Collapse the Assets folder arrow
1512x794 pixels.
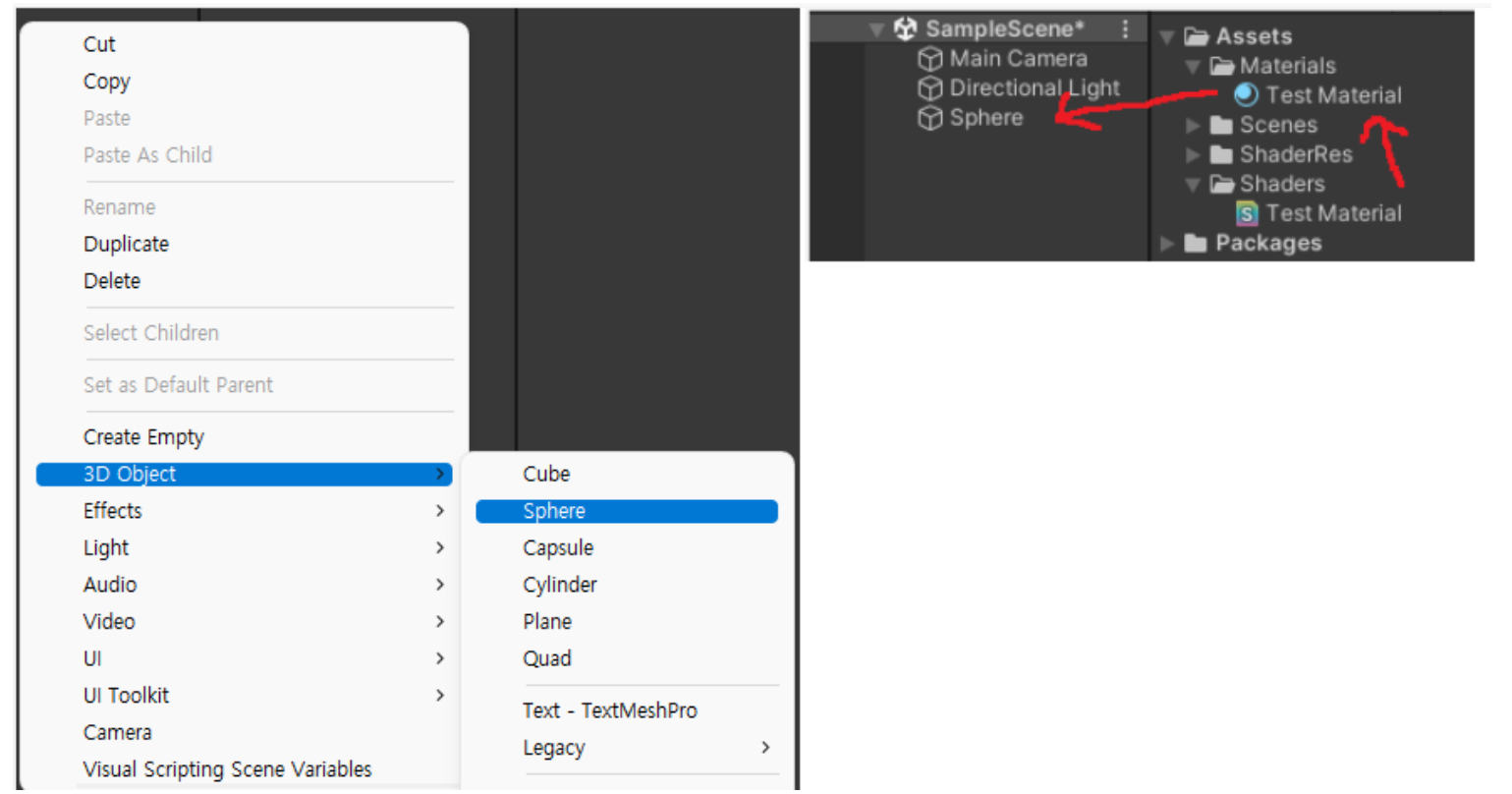pos(1167,37)
